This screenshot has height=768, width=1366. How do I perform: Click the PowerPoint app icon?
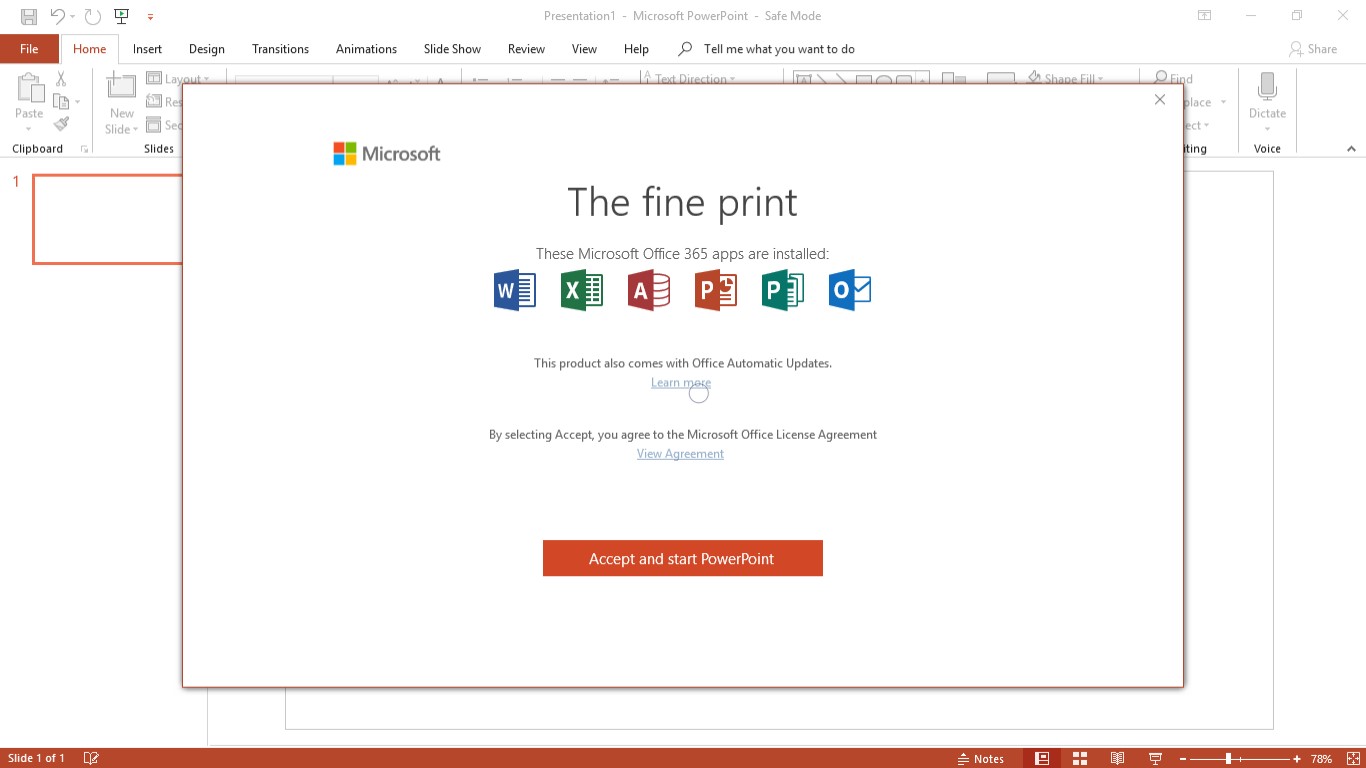click(x=716, y=290)
